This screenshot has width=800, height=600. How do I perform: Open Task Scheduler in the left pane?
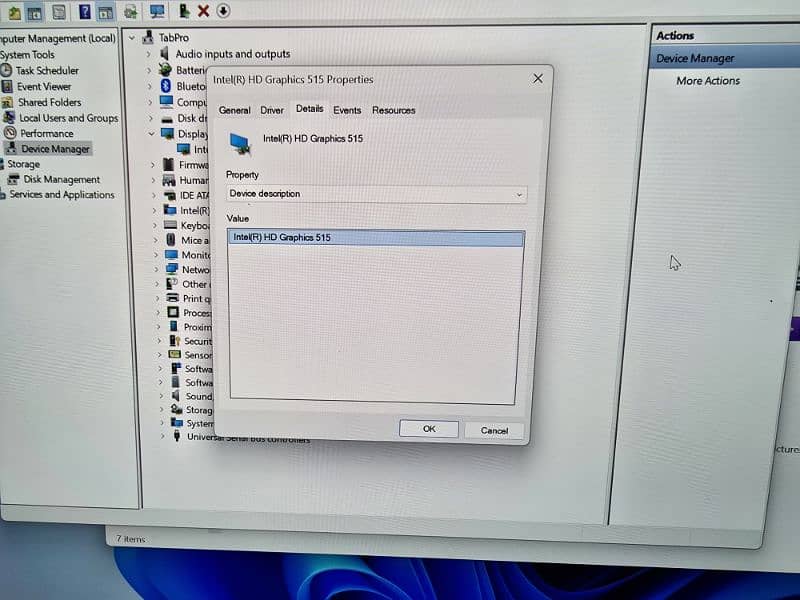(x=48, y=71)
